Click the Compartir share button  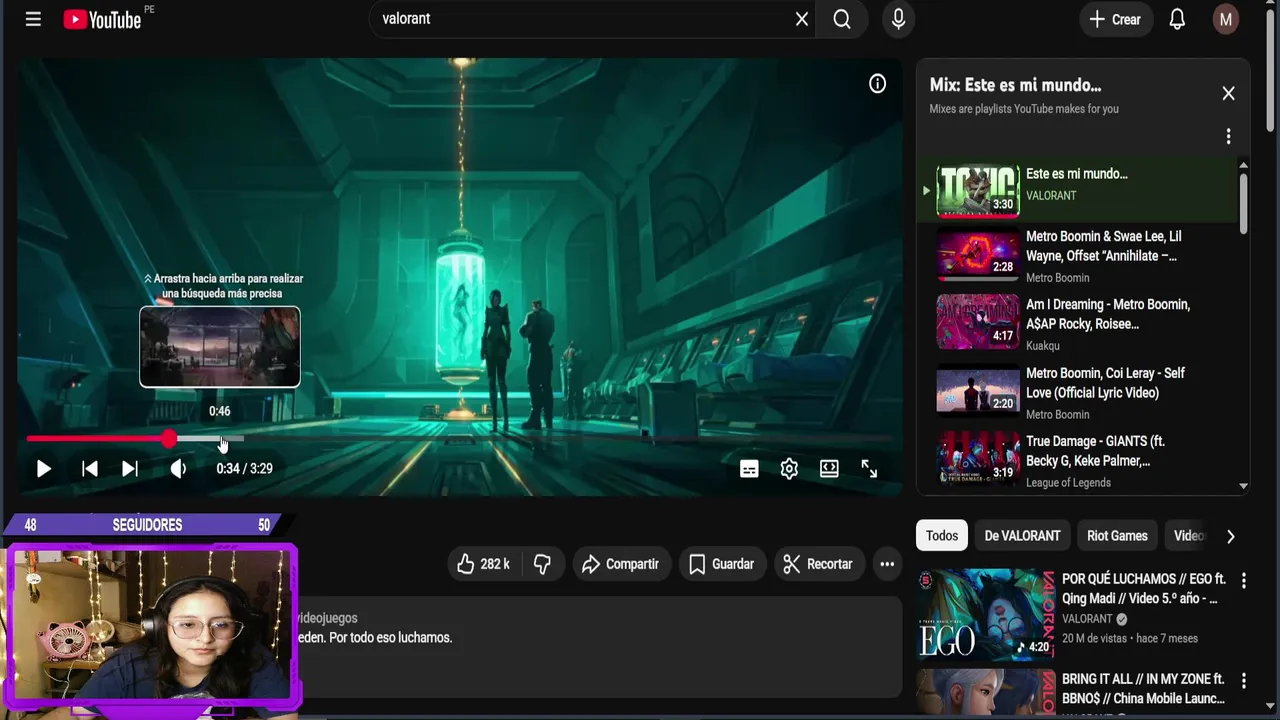[621, 564]
